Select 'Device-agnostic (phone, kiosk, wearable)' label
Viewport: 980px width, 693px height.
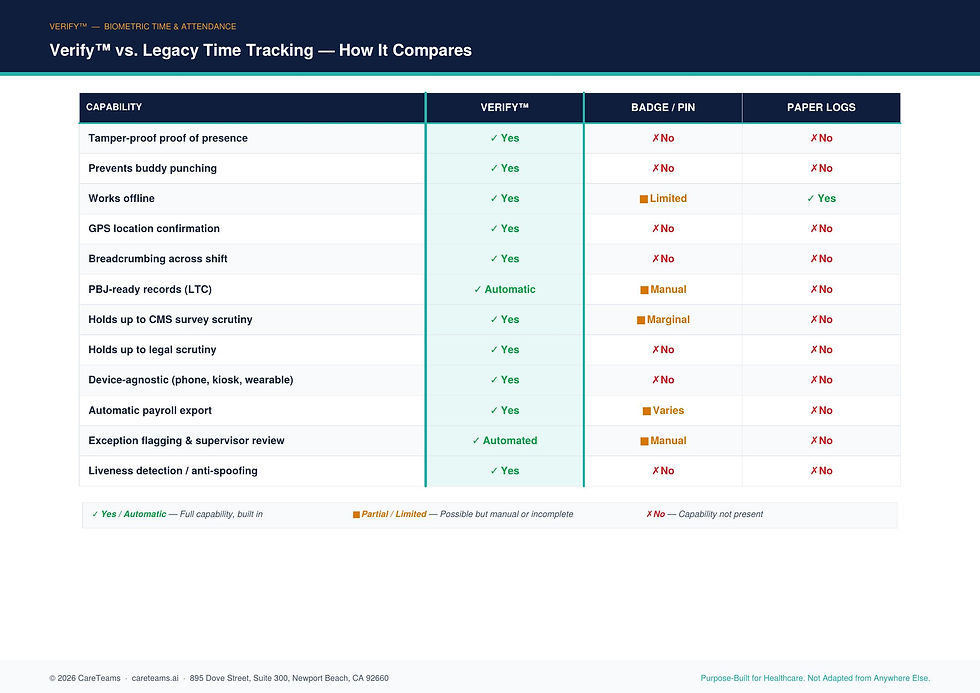191,380
